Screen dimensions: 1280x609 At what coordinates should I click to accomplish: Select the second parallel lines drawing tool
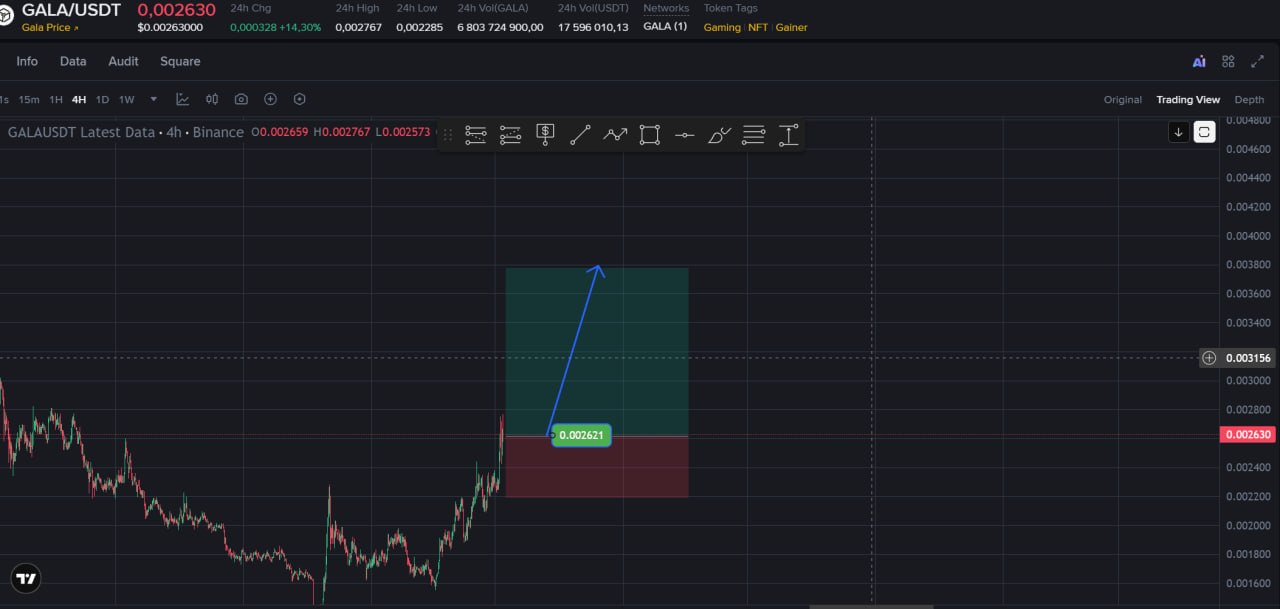click(511, 135)
